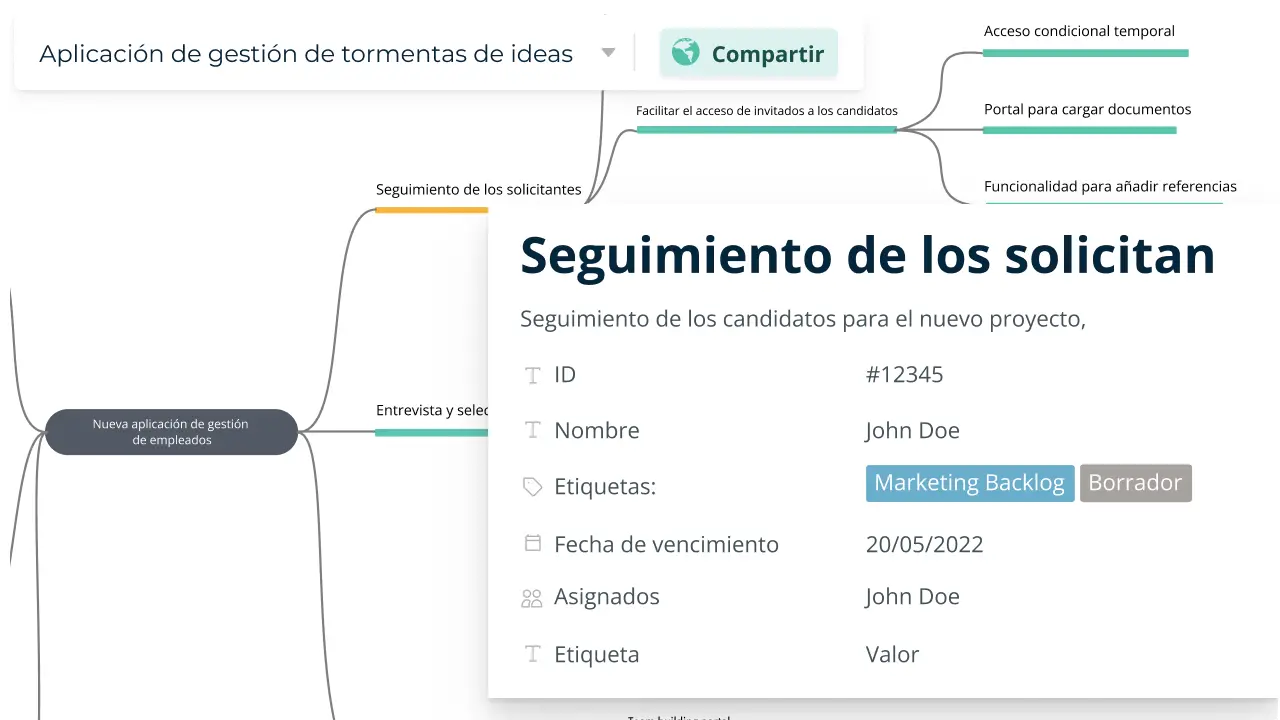Click the Nombre value 'John Doe'
Image resolution: width=1280 pixels, height=720 pixels.
[913, 431]
